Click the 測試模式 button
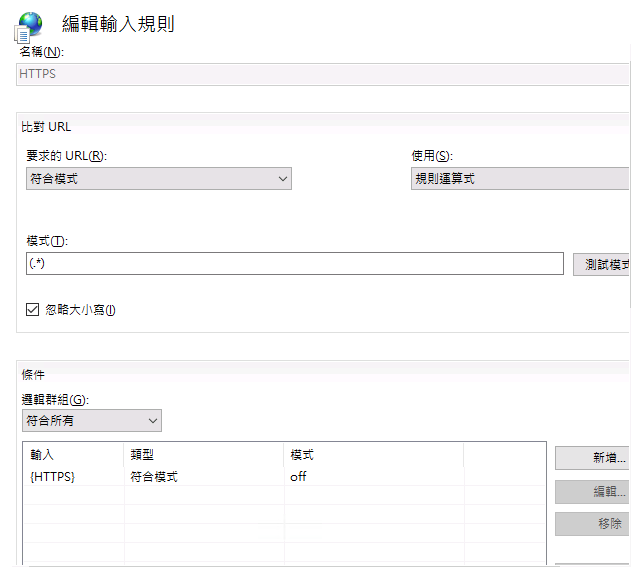This screenshot has width=631, height=567. pos(602,264)
